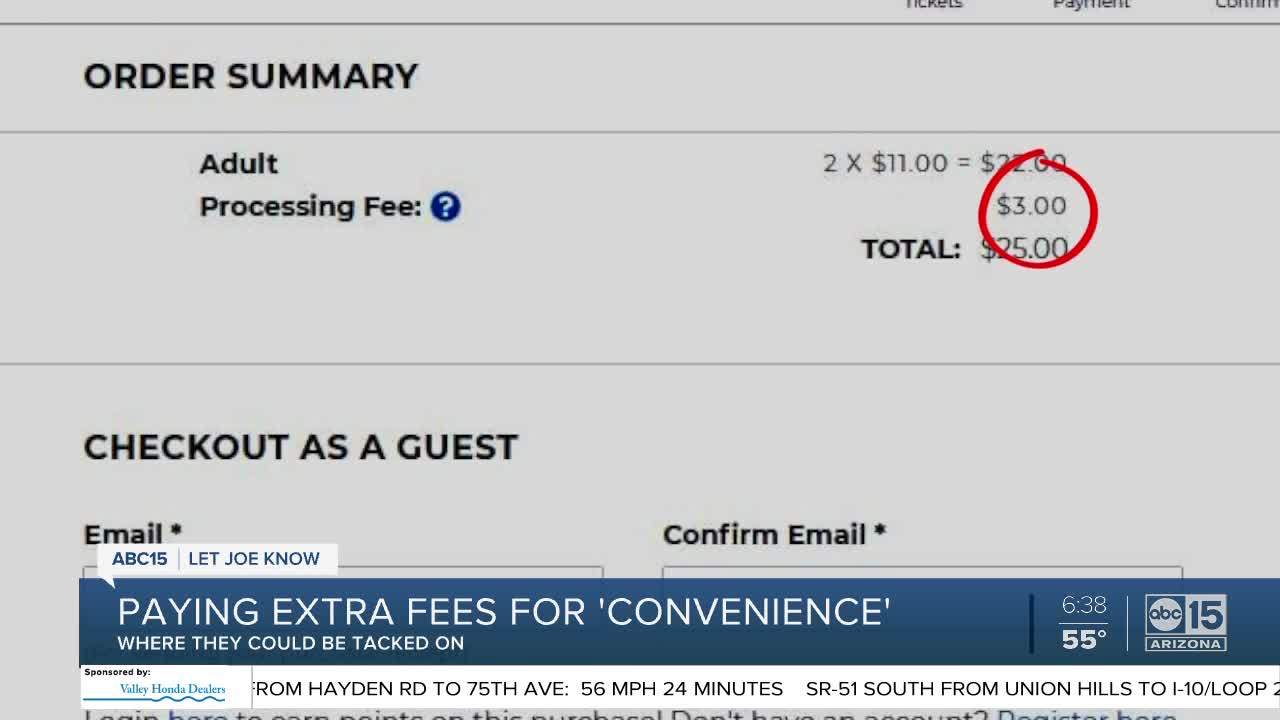Open the Tickets checkout step
Viewport: 1280px width, 720px height.
933,5
